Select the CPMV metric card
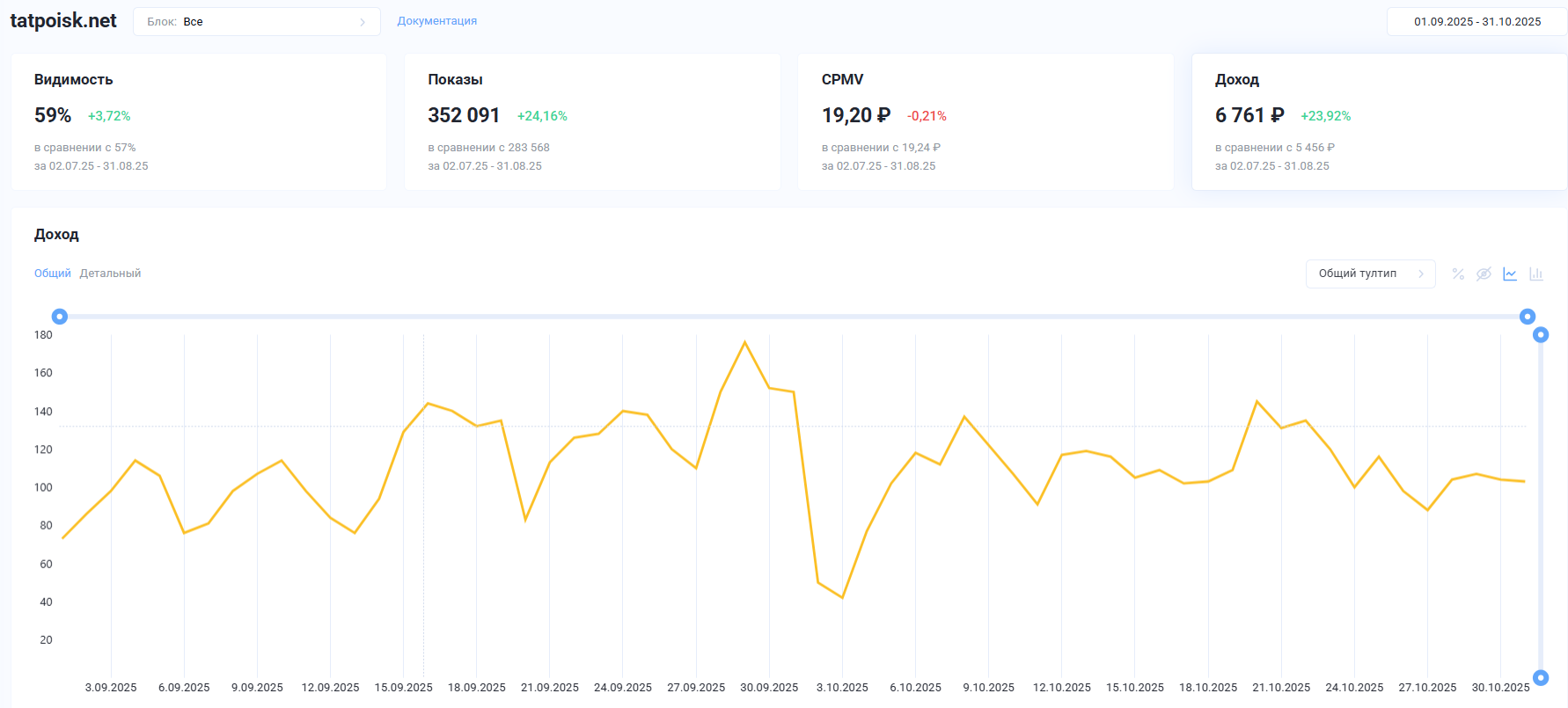This screenshot has height=708, width=1568. 985,122
